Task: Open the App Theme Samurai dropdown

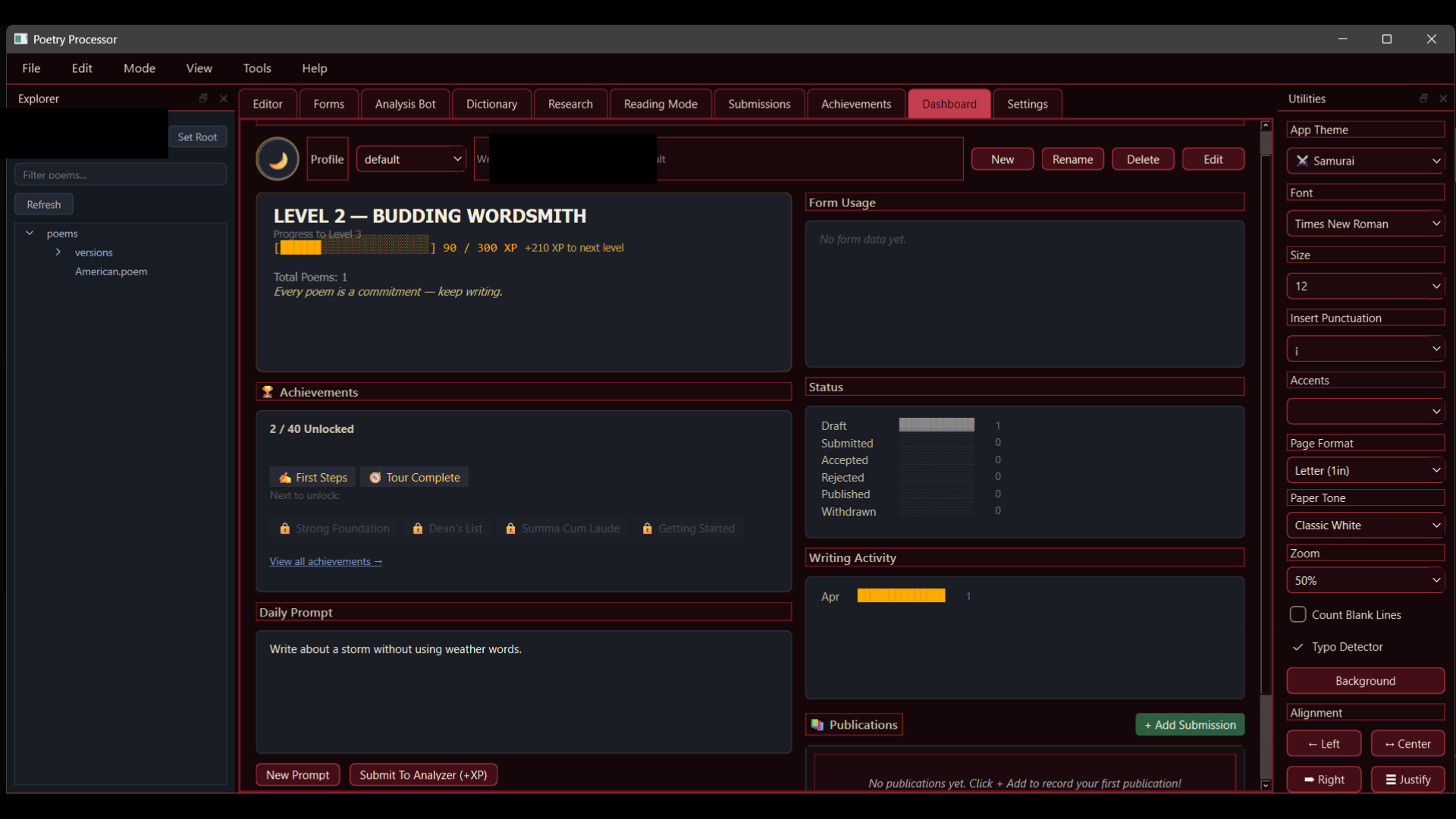Action: click(1365, 161)
